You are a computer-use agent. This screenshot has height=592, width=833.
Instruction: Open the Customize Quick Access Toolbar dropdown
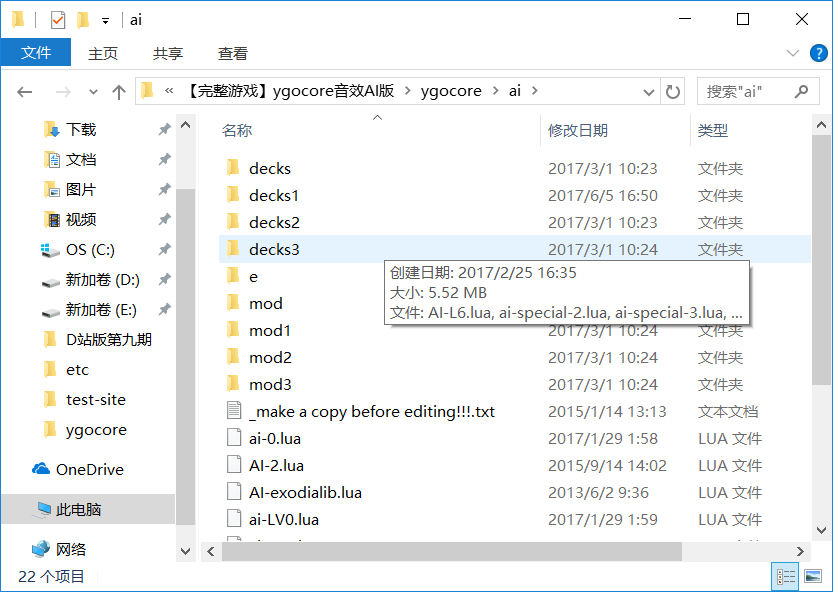point(106,21)
